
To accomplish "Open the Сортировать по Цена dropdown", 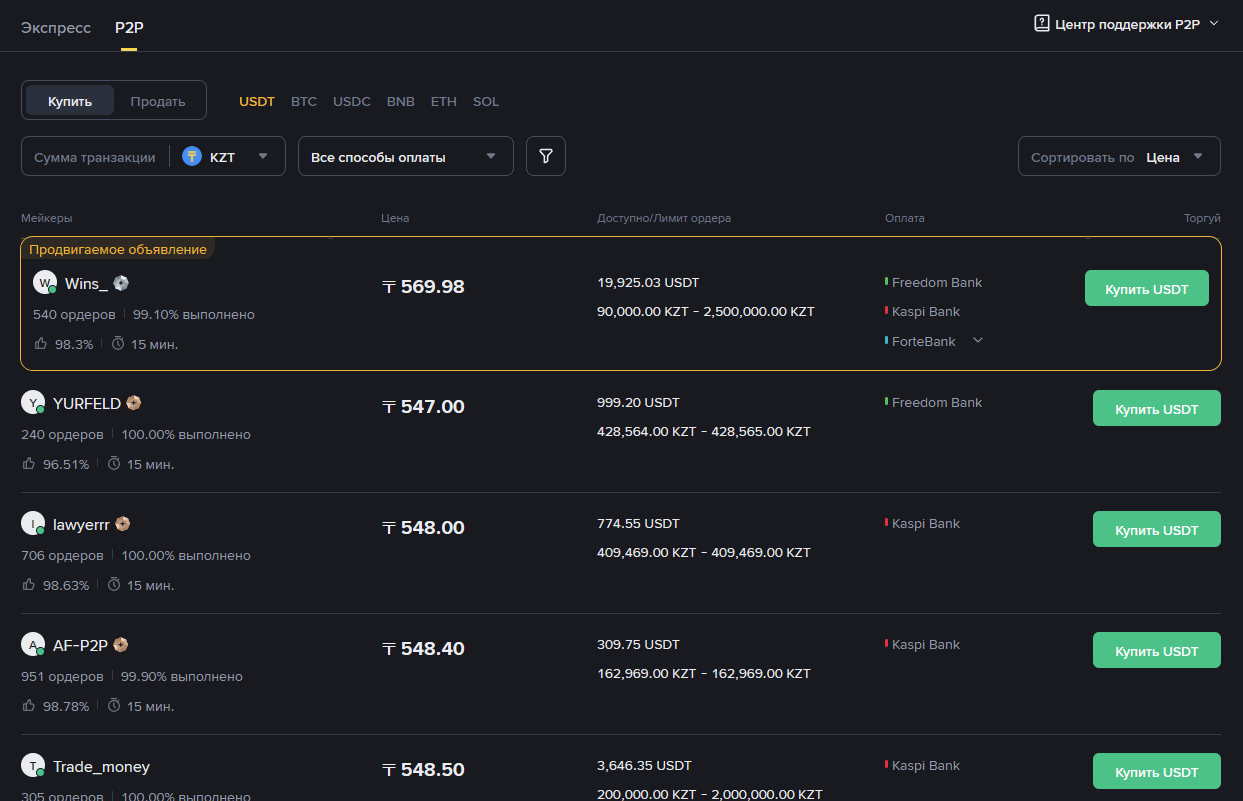I will (1118, 156).
